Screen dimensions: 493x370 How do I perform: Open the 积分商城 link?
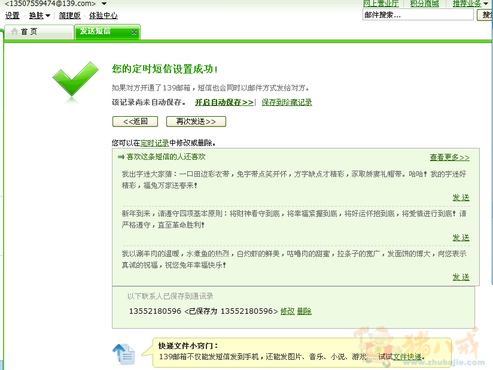(424, 4)
